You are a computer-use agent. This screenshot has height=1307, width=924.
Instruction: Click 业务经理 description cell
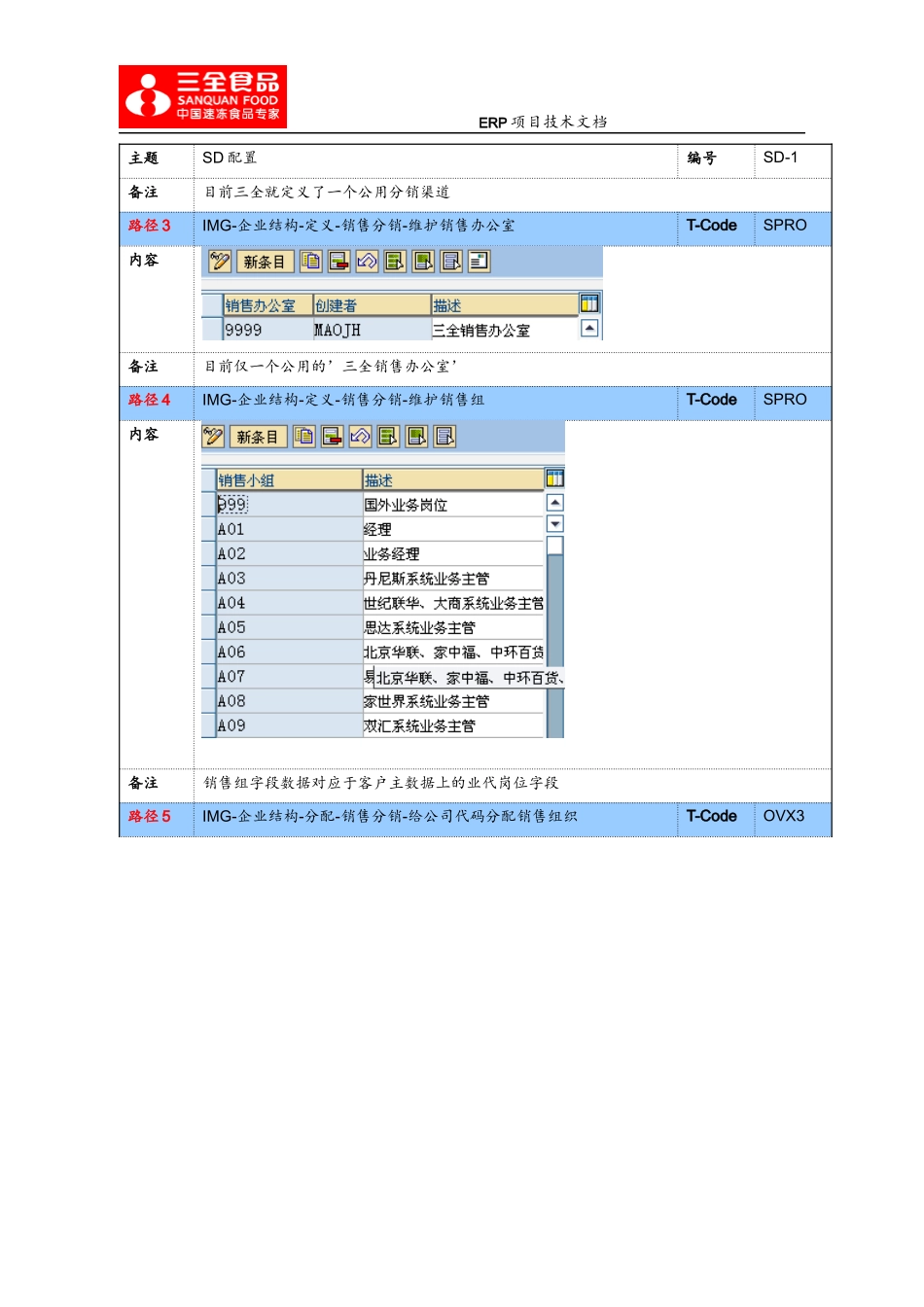453,553
